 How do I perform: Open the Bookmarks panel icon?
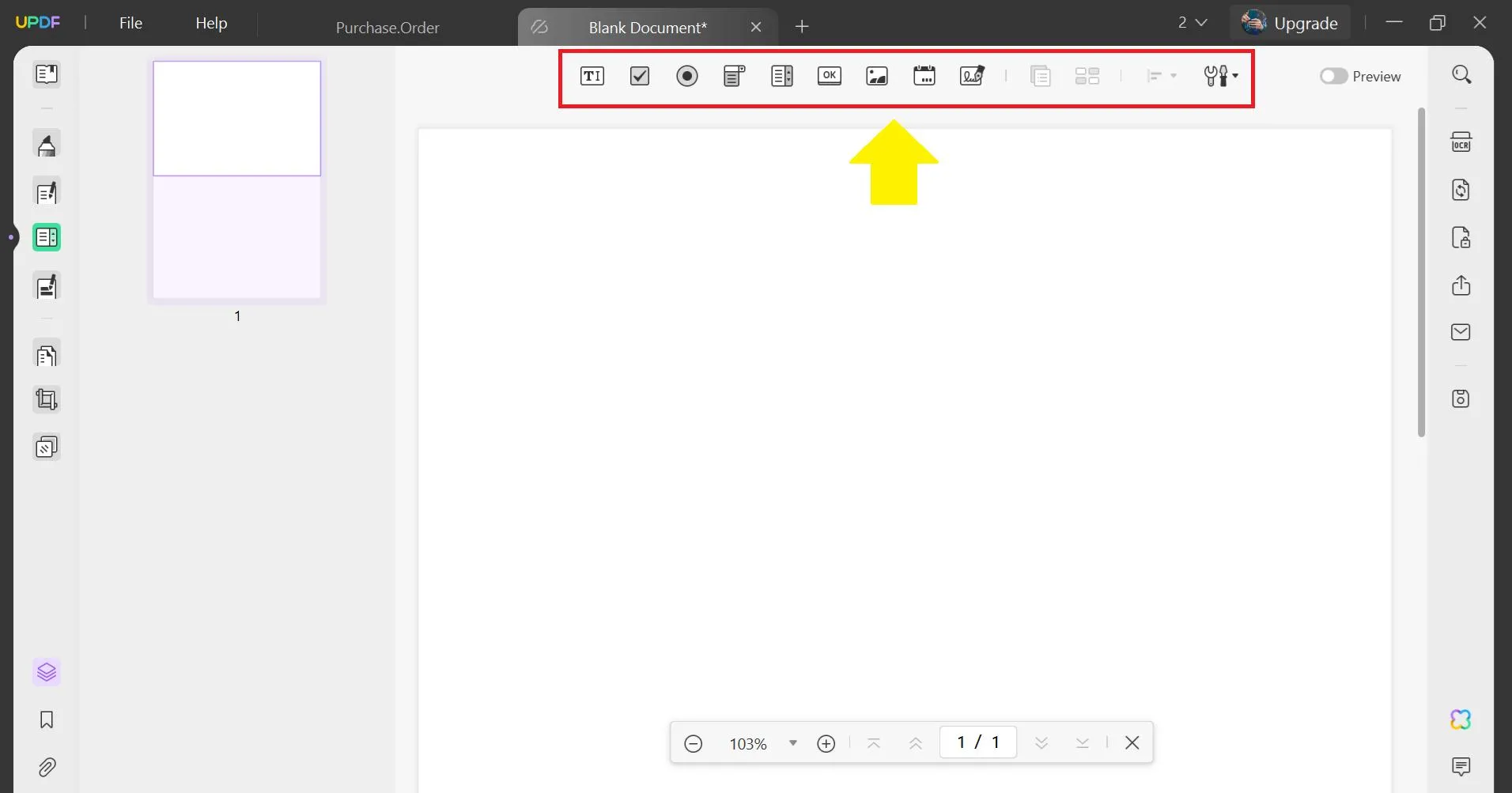47,719
